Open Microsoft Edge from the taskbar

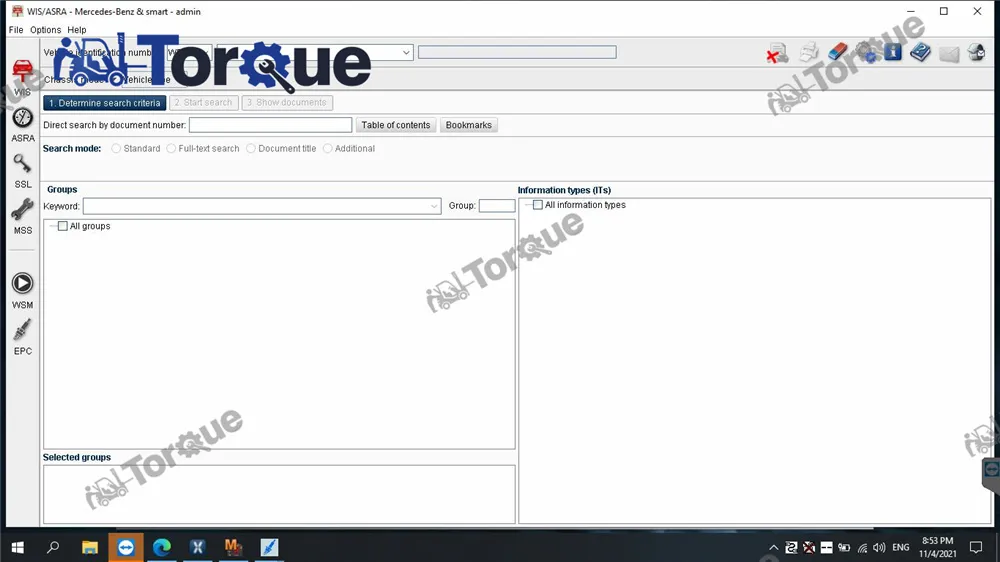162,547
